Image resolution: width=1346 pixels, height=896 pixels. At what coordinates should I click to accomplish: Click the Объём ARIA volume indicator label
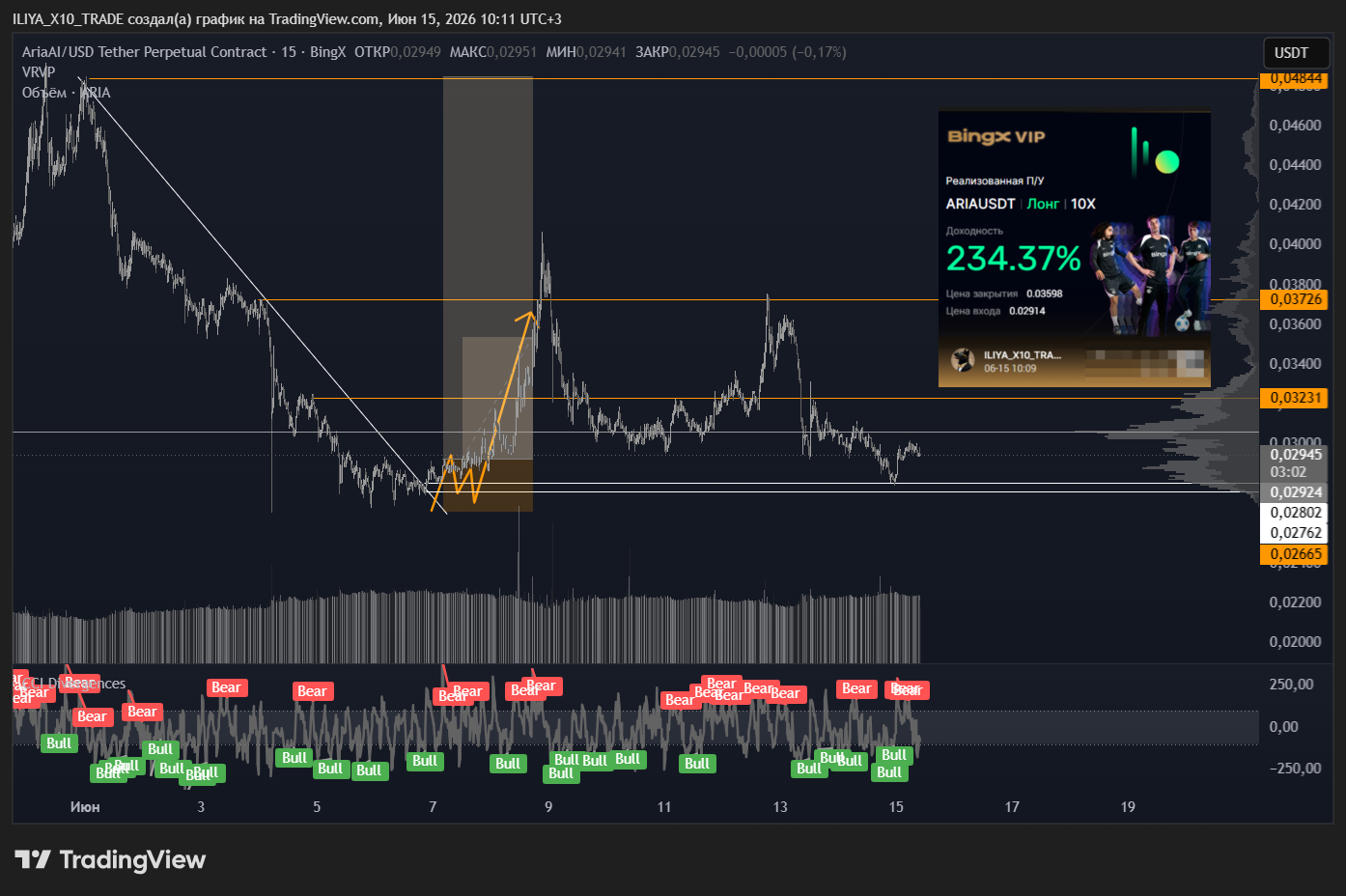(66, 93)
